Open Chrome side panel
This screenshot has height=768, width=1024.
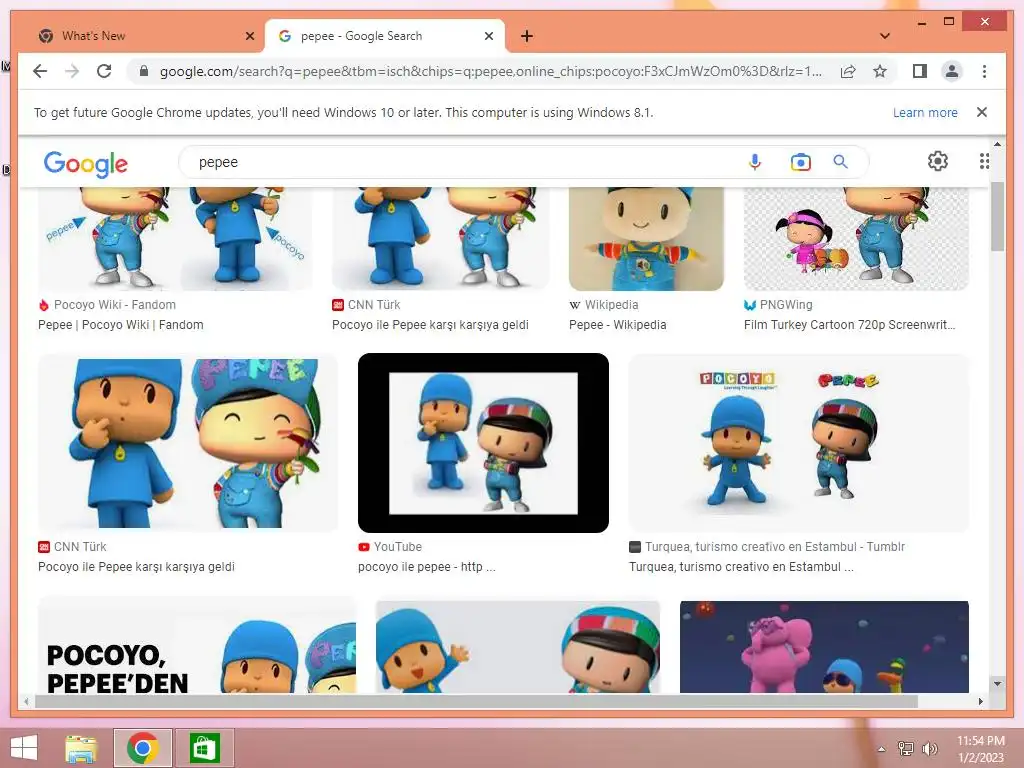pos(920,71)
